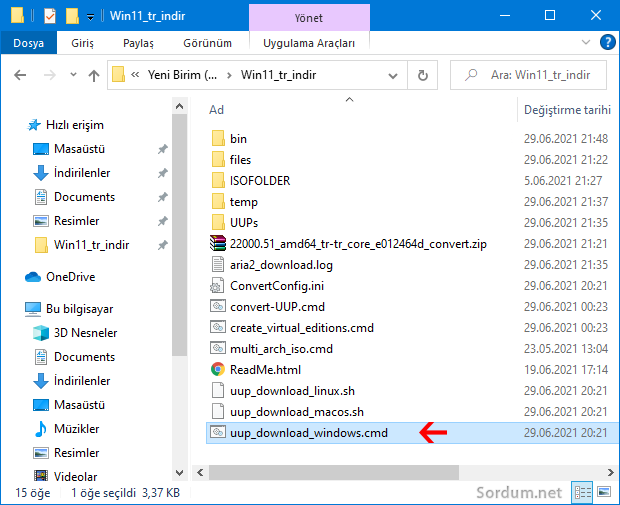The width and height of the screenshot is (620, 505).
Task: Switch to the Giriş tab
Action: pyautogui.click(x=82, y=43)
